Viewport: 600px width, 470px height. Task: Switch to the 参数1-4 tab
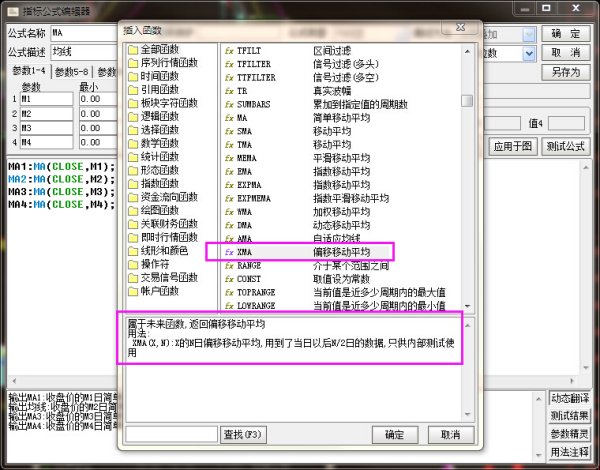[x=27, y=71]
